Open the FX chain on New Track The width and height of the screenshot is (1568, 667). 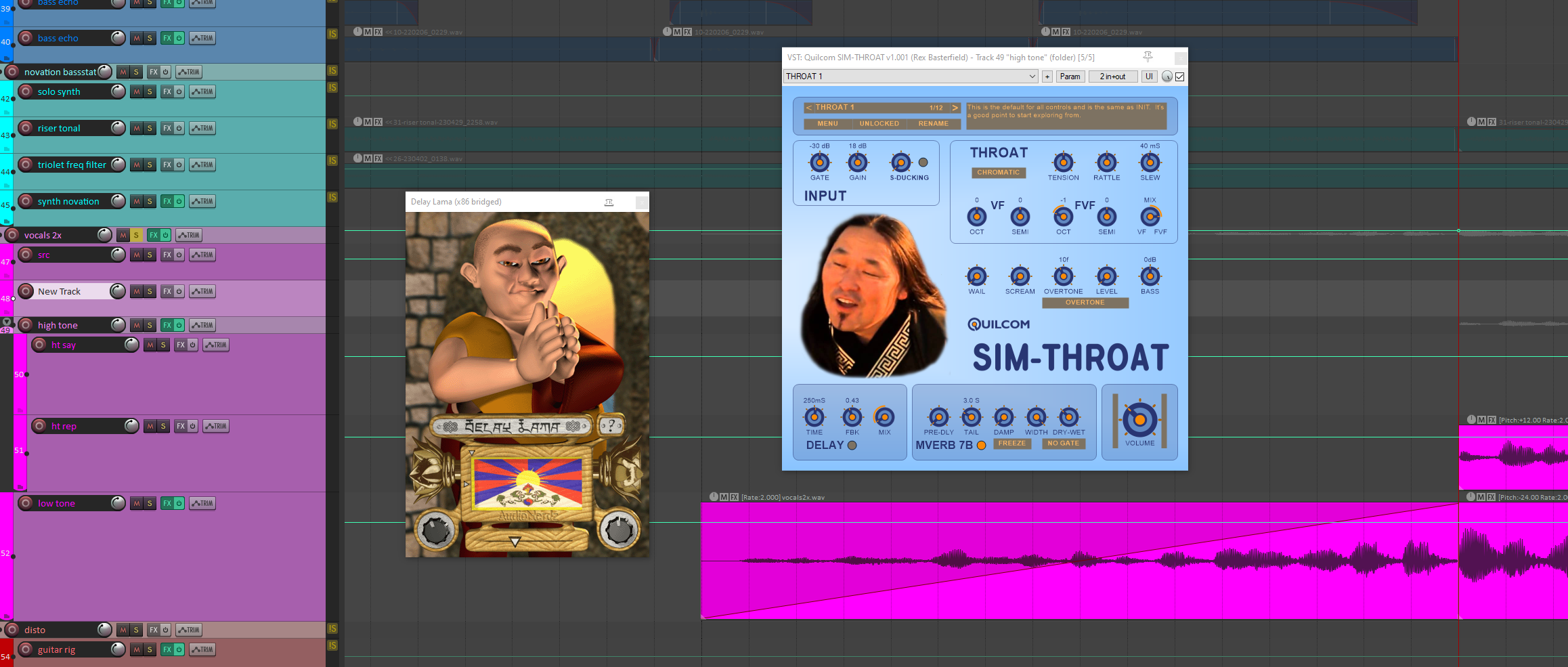tap(167, 291)
